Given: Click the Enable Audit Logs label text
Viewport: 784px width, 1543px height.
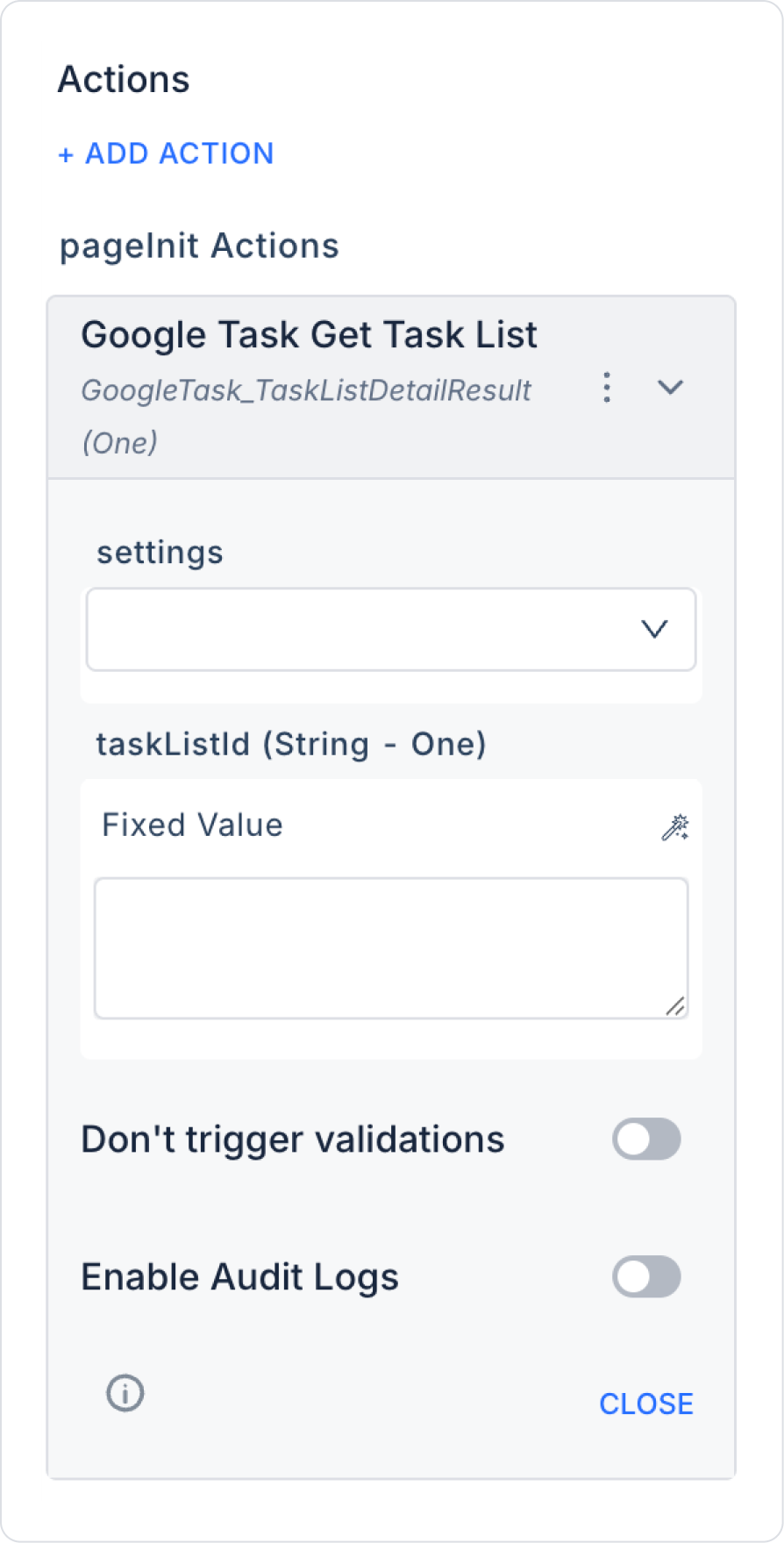Looking at the screenshot, I should [239, 1277].
